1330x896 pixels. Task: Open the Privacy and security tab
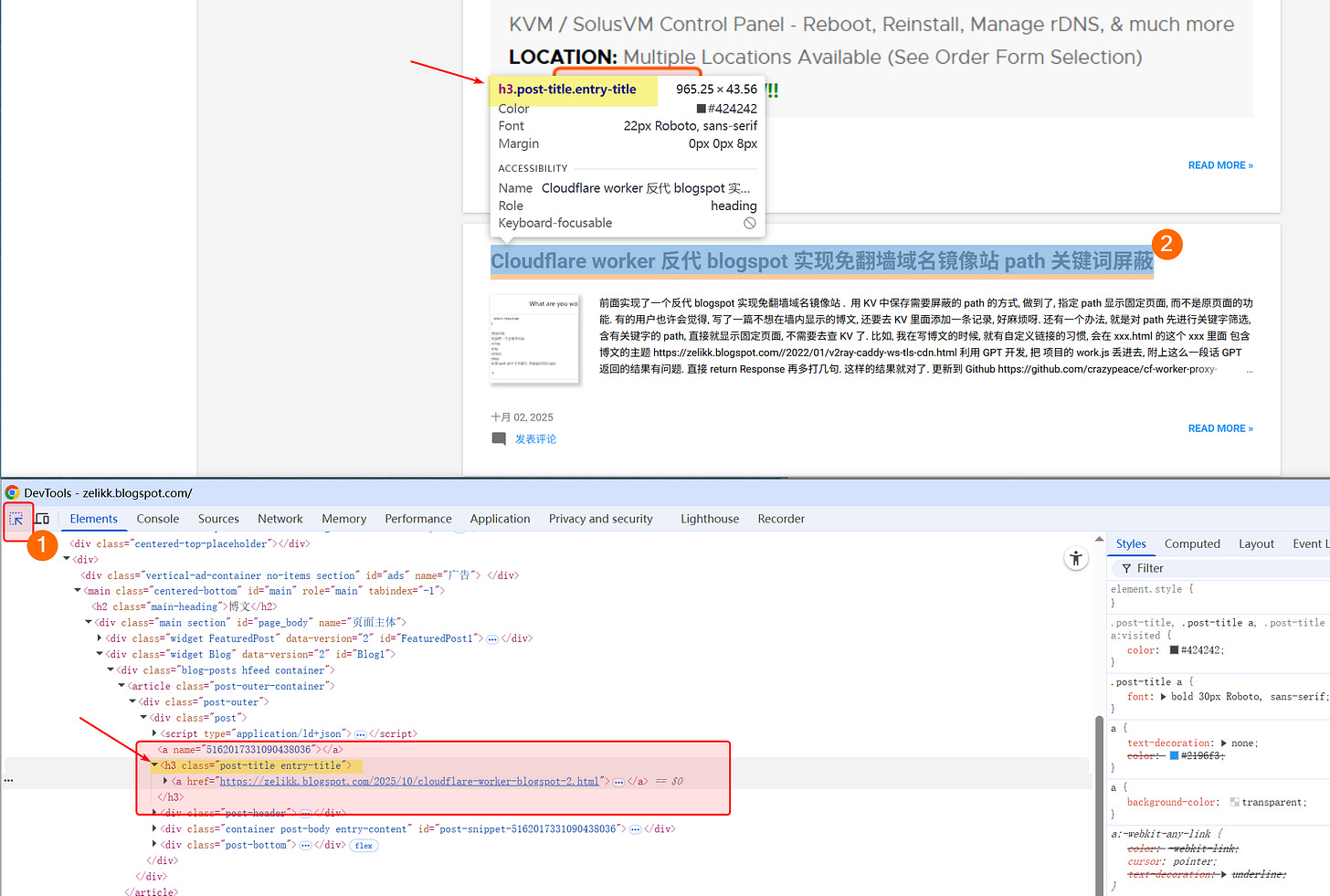point(601,519)
